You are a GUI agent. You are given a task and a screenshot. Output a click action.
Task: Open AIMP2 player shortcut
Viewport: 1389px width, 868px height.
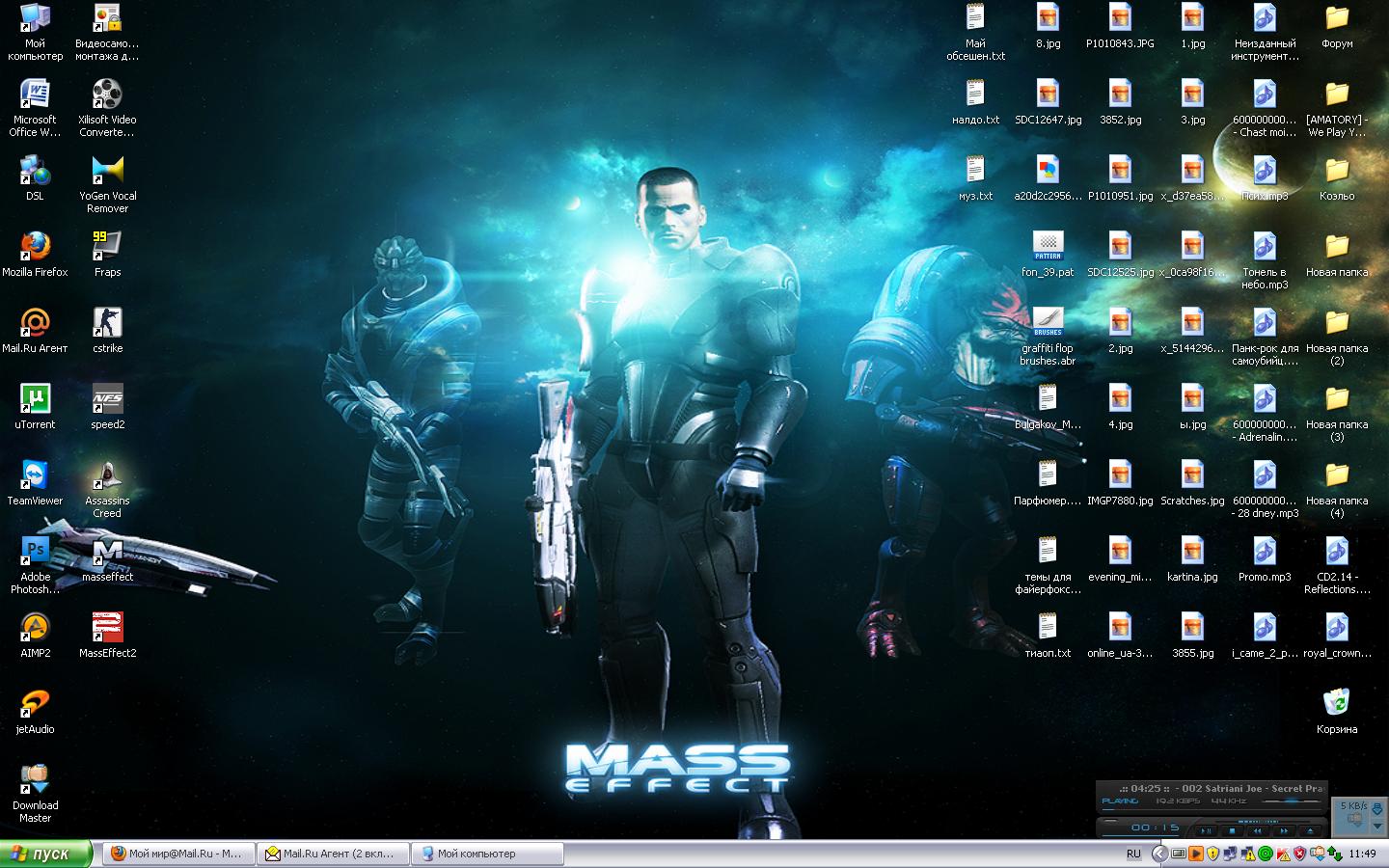[x=35, y=635]
